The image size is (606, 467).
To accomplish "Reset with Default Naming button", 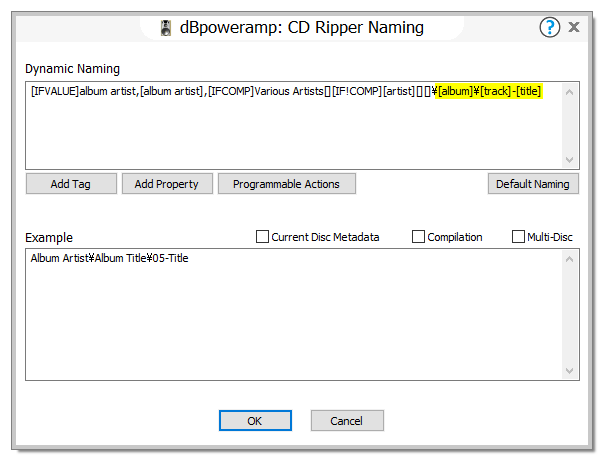I will (533, 184).
